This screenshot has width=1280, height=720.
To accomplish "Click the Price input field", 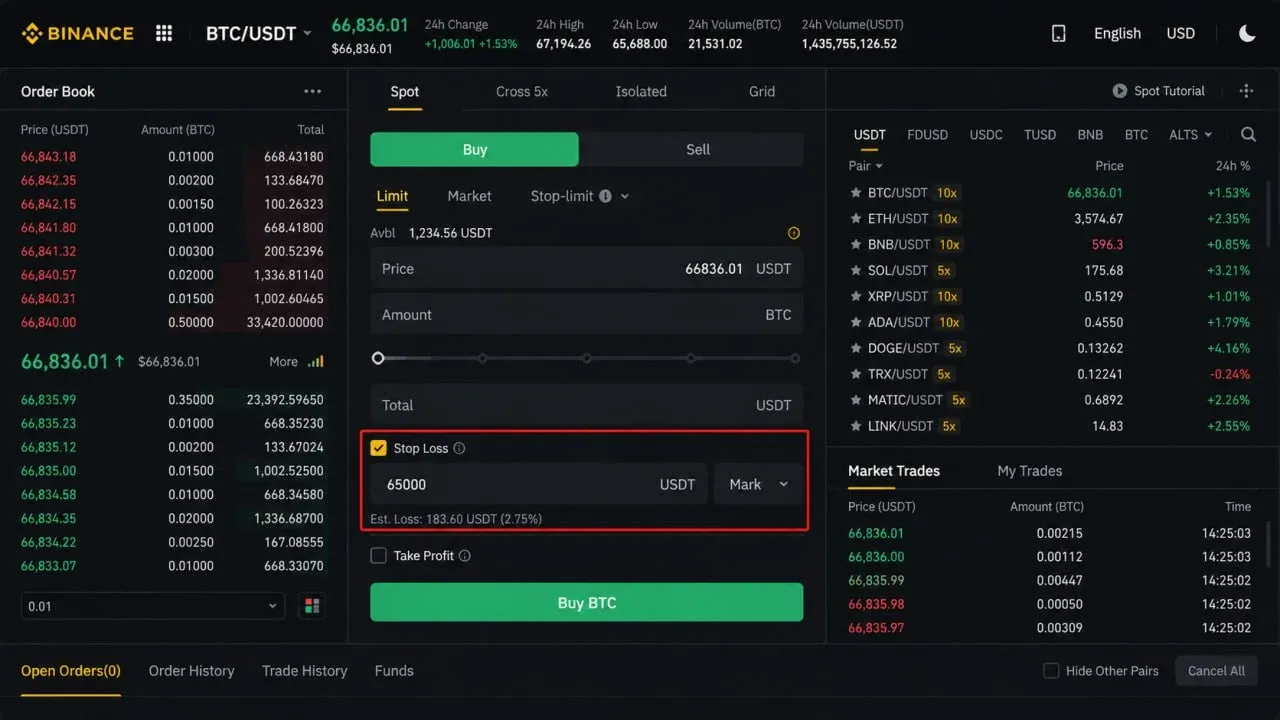I will point(586,269).
